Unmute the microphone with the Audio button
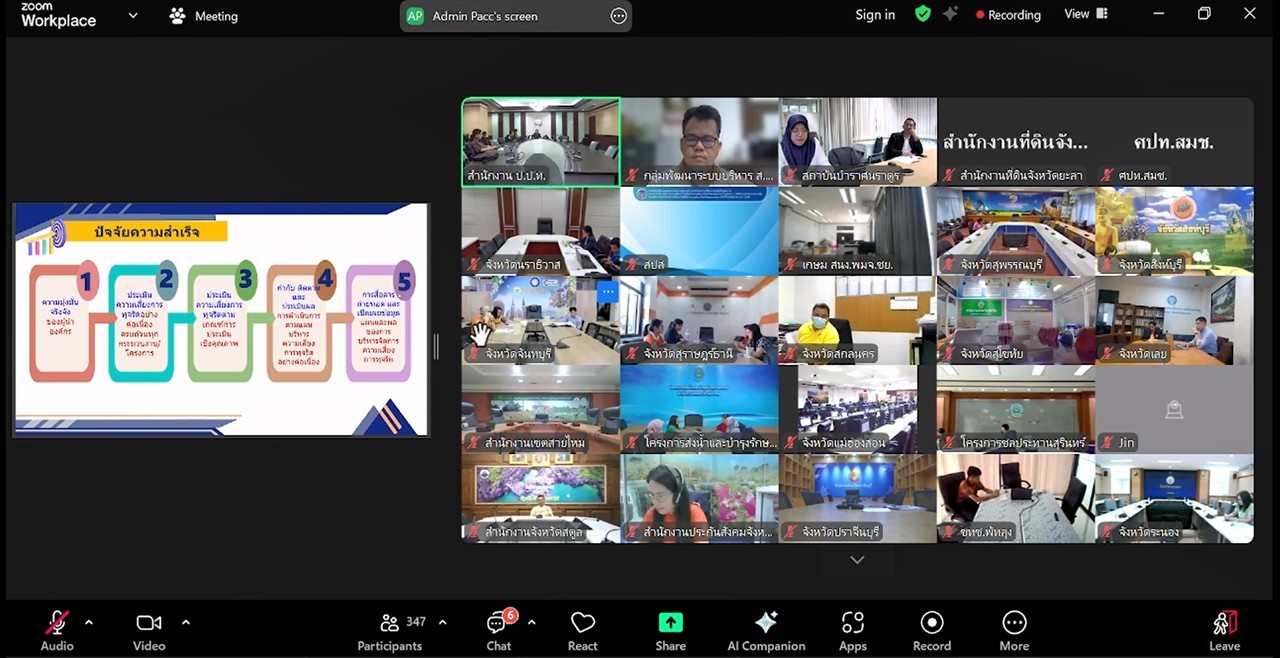 click(57, 631)
